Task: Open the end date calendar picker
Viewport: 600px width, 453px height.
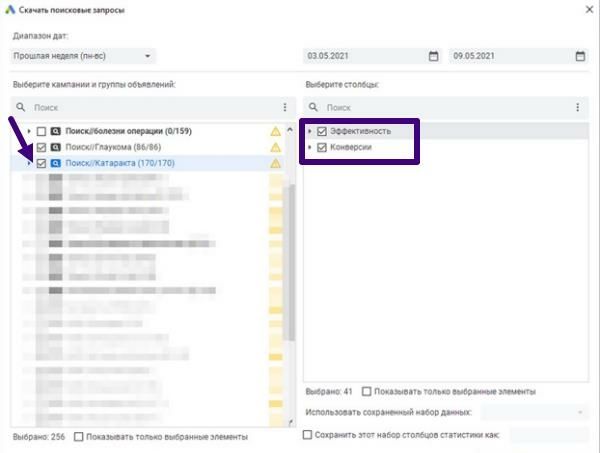Action: pos(580,56)
